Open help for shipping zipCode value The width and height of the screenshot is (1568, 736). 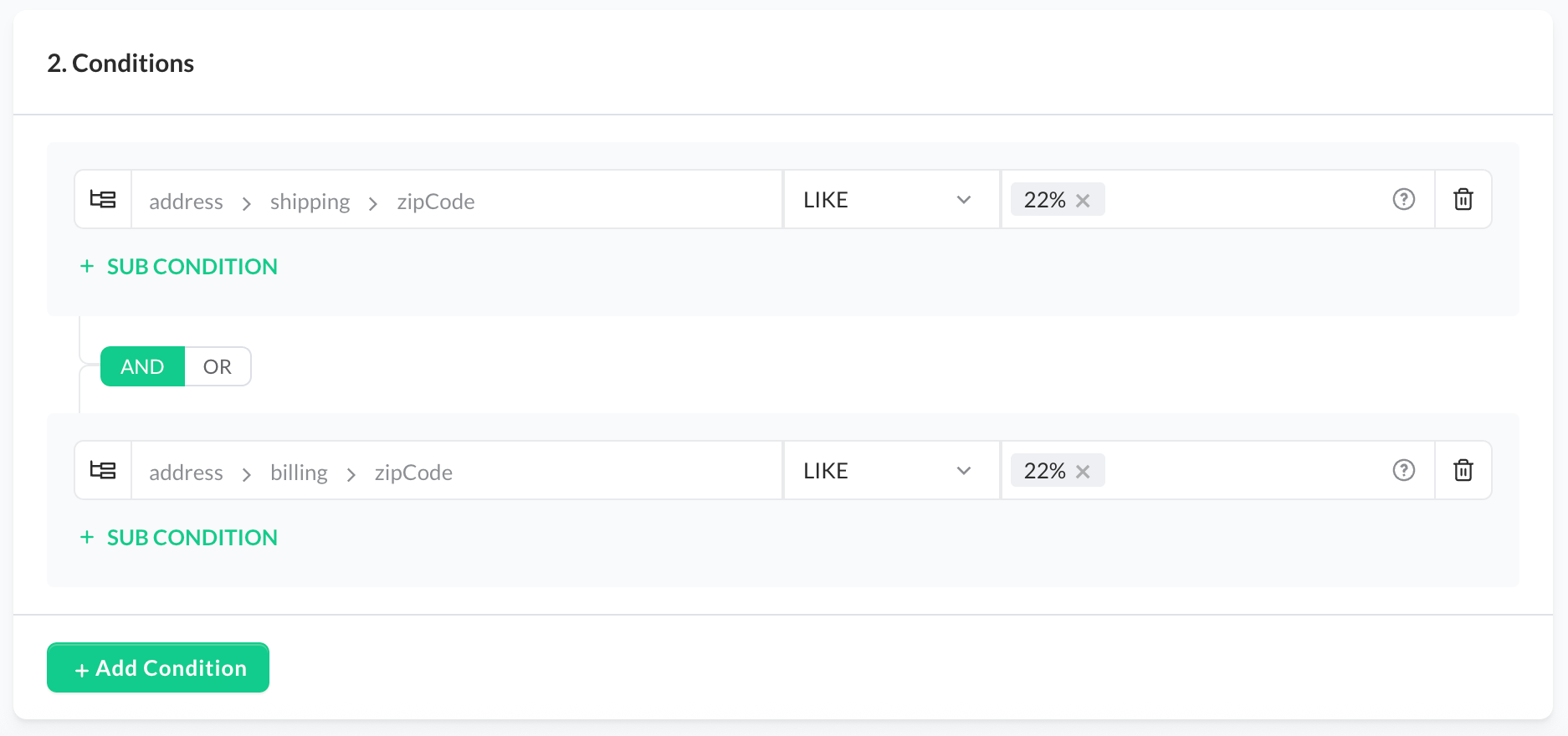coord(1403,200)
